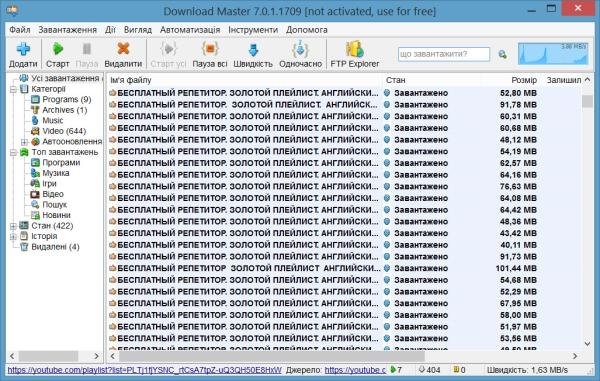Open the Файл menu
Screen dimensions: 600x381
pyautogui.click(x=20, y=30)
